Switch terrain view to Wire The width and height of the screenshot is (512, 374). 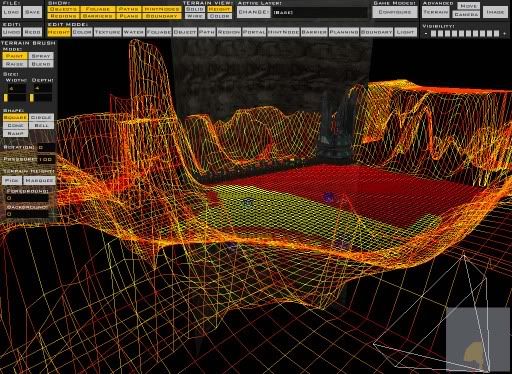(x=195, y=16)
